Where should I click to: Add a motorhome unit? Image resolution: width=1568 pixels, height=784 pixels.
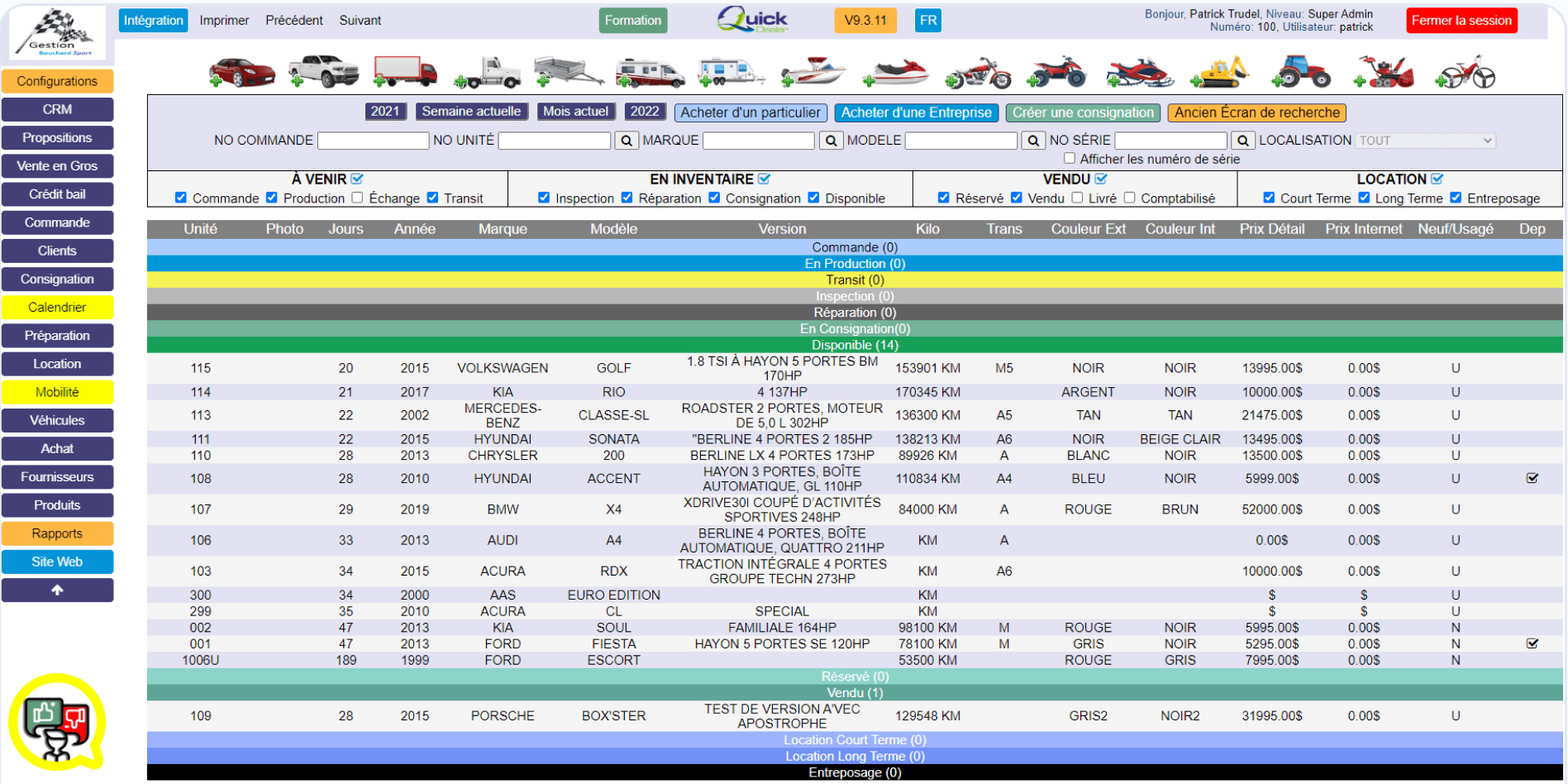click(x=650, y=73)
